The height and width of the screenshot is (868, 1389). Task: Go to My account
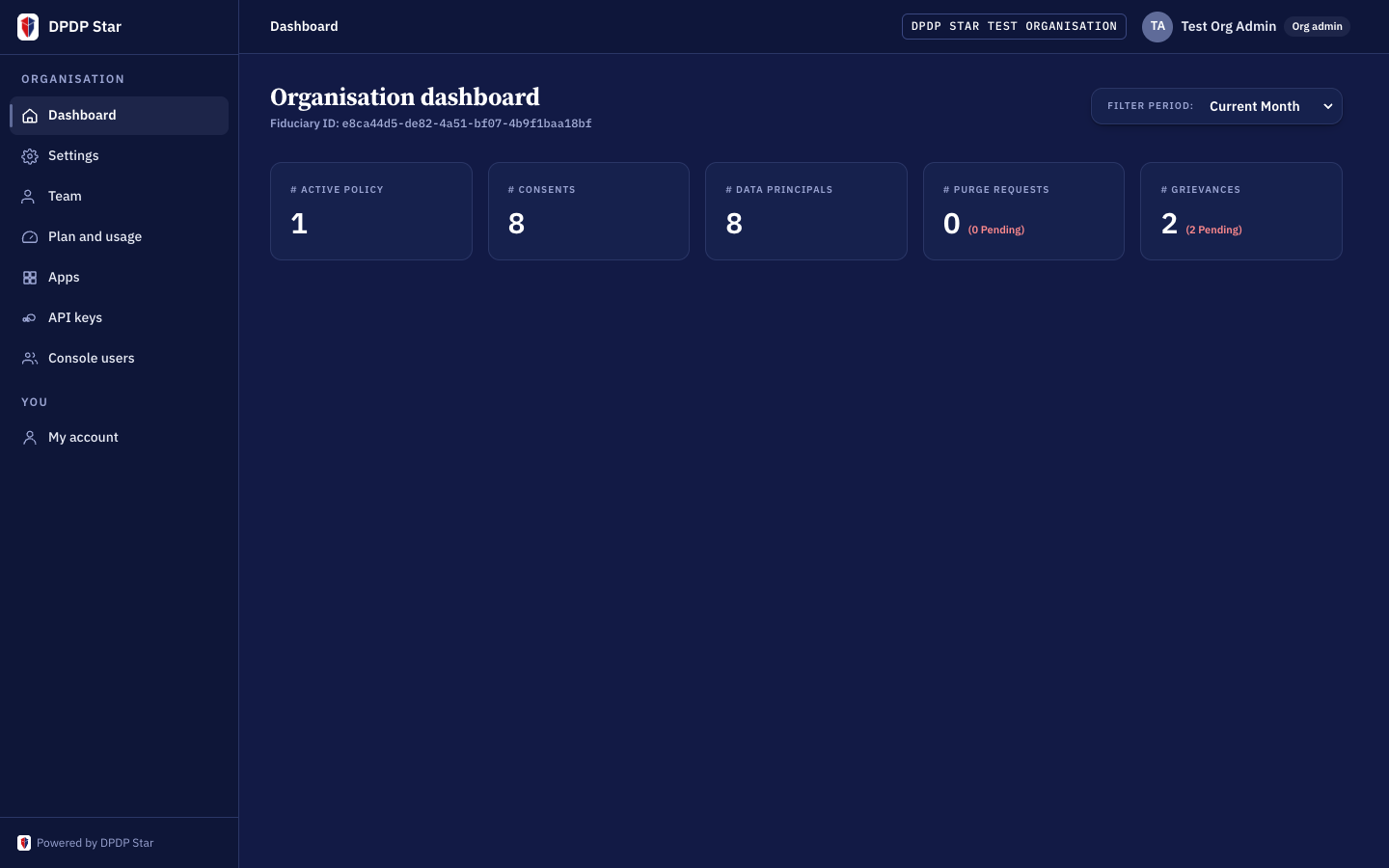tap(120, 438)
